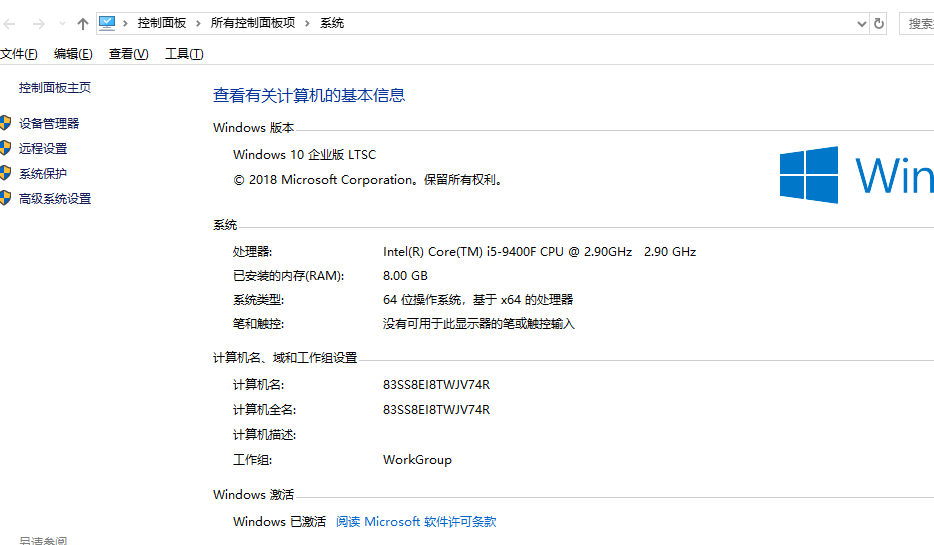Viewport: 934px width, 545px height.
Task: Expand the chevron after 控制面板 breadcrumb
Action: tap(198, 23)
